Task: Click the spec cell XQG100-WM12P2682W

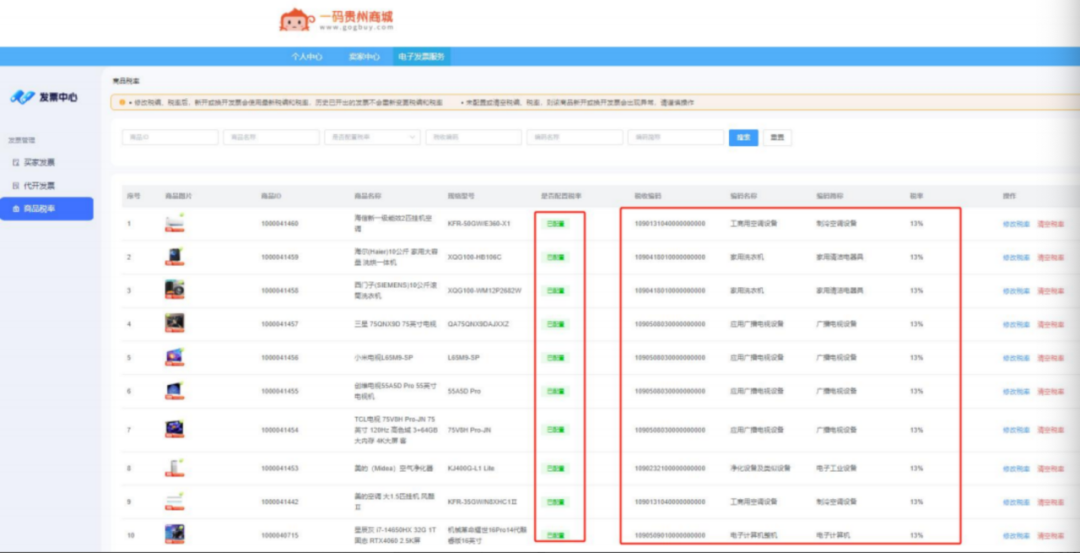Action: point(484,291)
